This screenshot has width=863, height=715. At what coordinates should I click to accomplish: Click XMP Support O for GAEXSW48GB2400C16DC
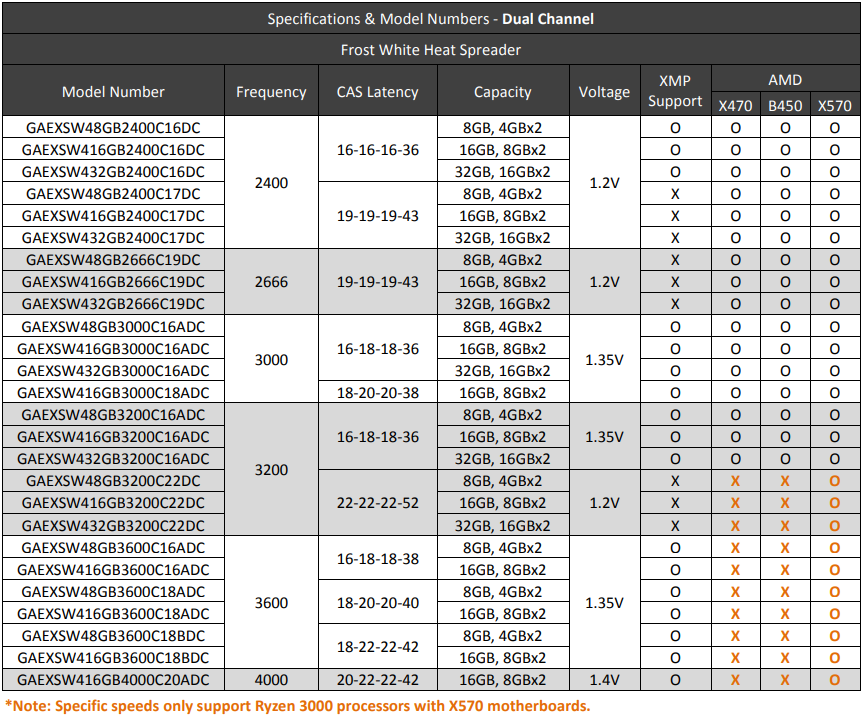coord(675,128)
